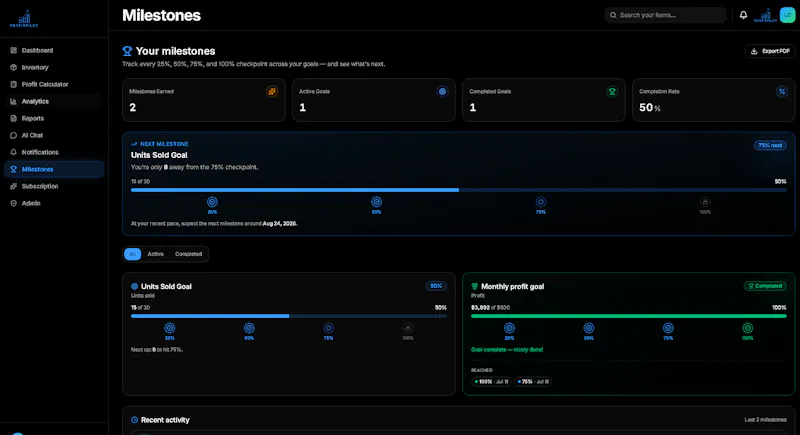Click 75% target icon on Units Sold Goal card
This screenshot has width=800, height=435.
(329, 328)
